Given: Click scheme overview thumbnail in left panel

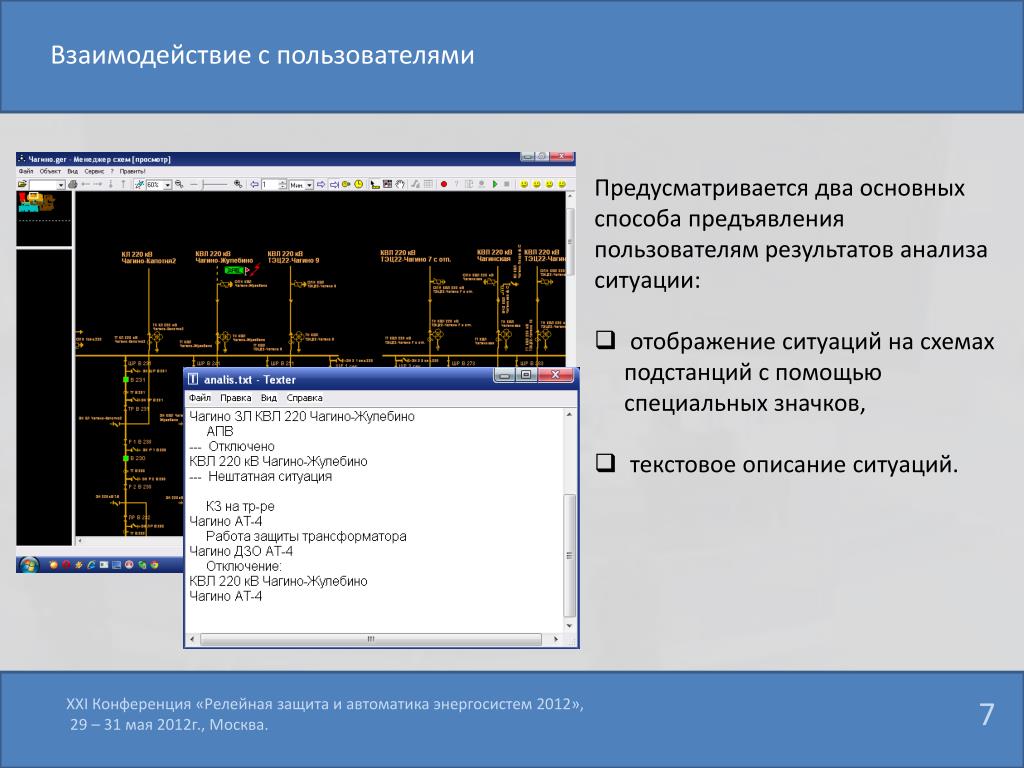Looking at the screenshot, I should point(36,203).
